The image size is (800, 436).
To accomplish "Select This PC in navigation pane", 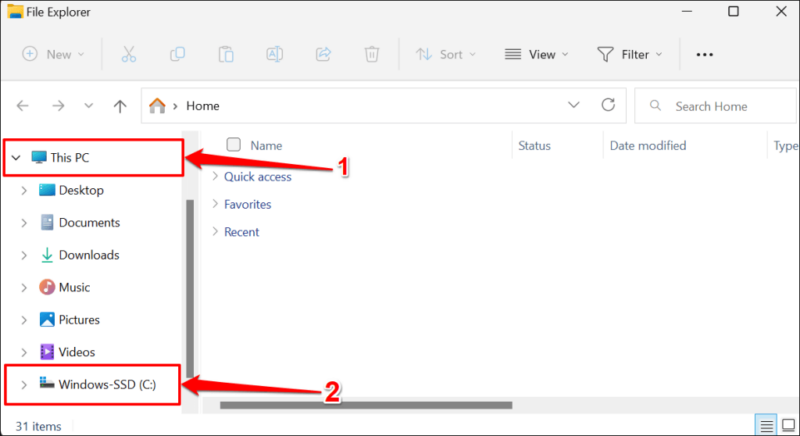I will (60, 158).
